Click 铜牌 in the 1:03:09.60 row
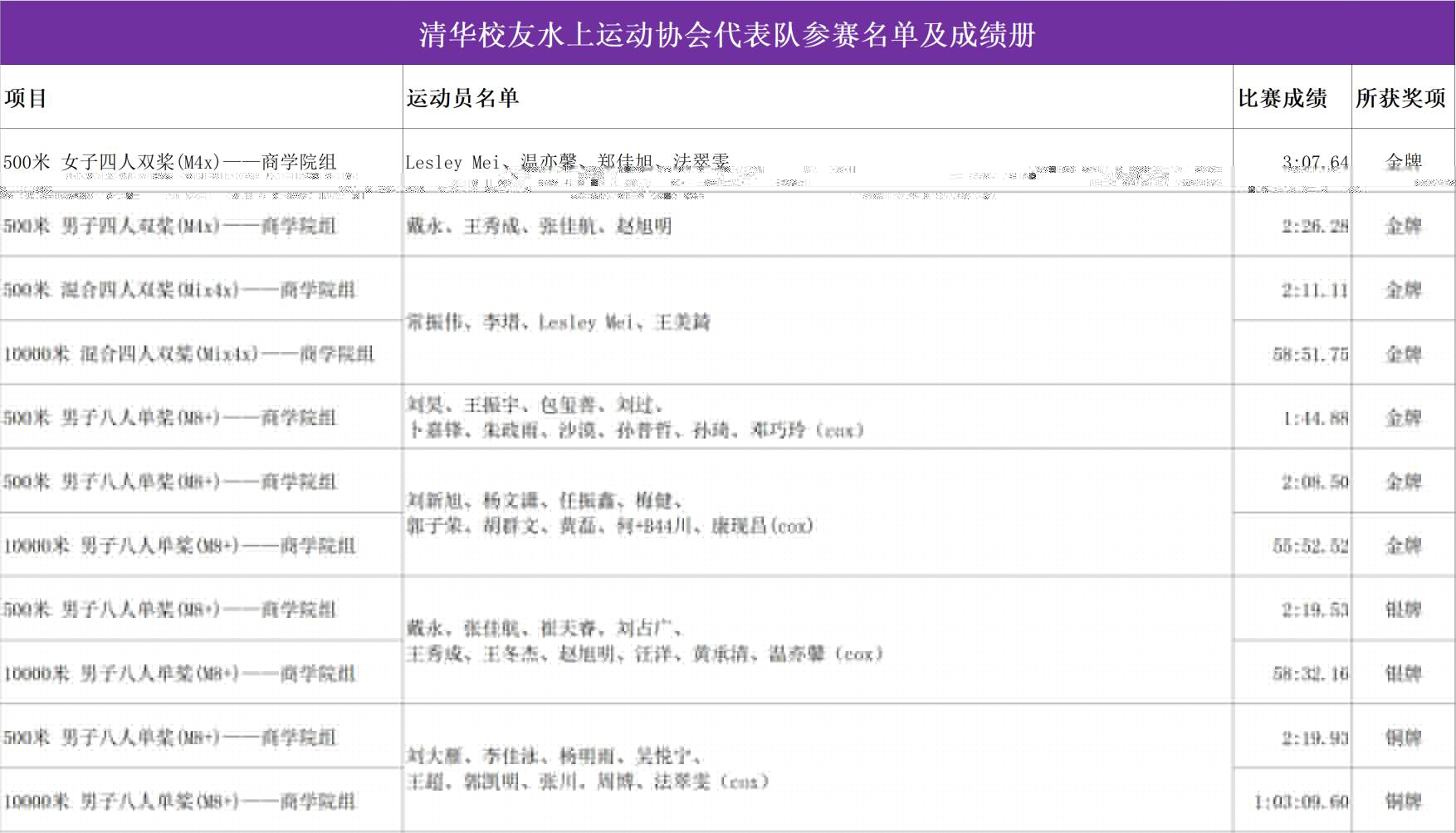The height and width of the screenshot is (833, 1456). 1404,801
